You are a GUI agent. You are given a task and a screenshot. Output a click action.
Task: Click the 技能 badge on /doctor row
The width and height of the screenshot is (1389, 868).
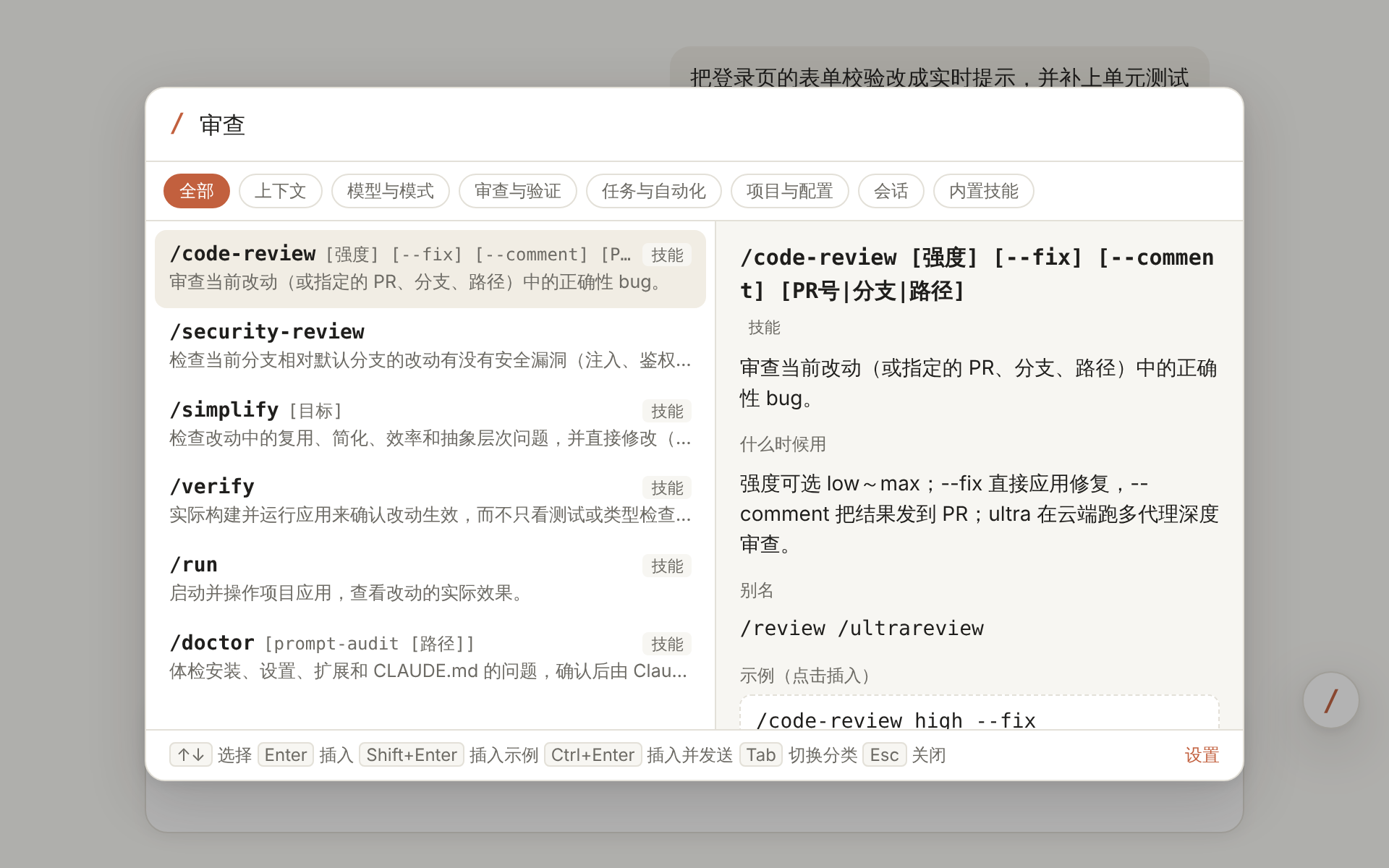(x=667, y=644)
